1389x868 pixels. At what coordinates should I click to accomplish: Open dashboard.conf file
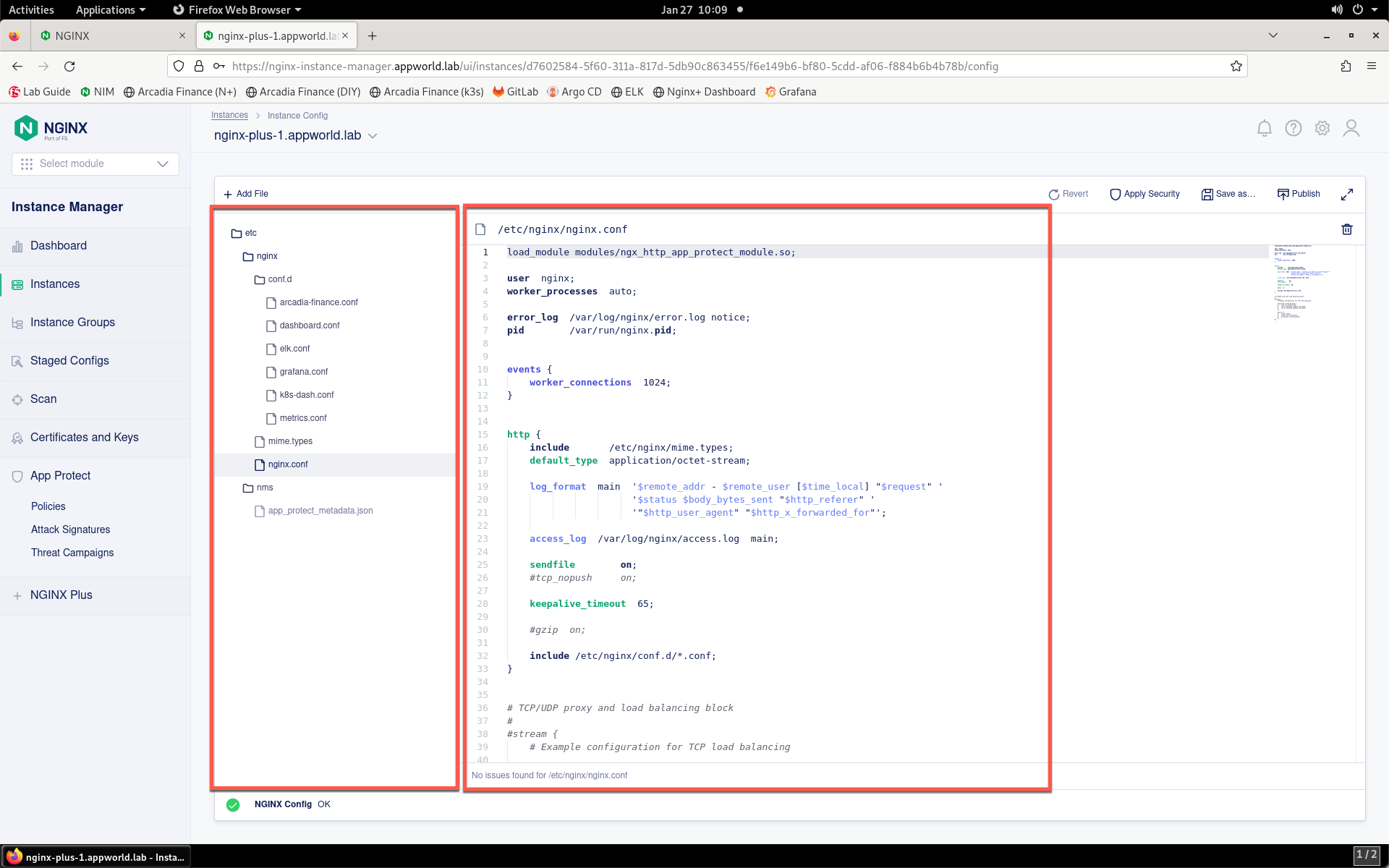pyautogui.click(x=303, y=325)
